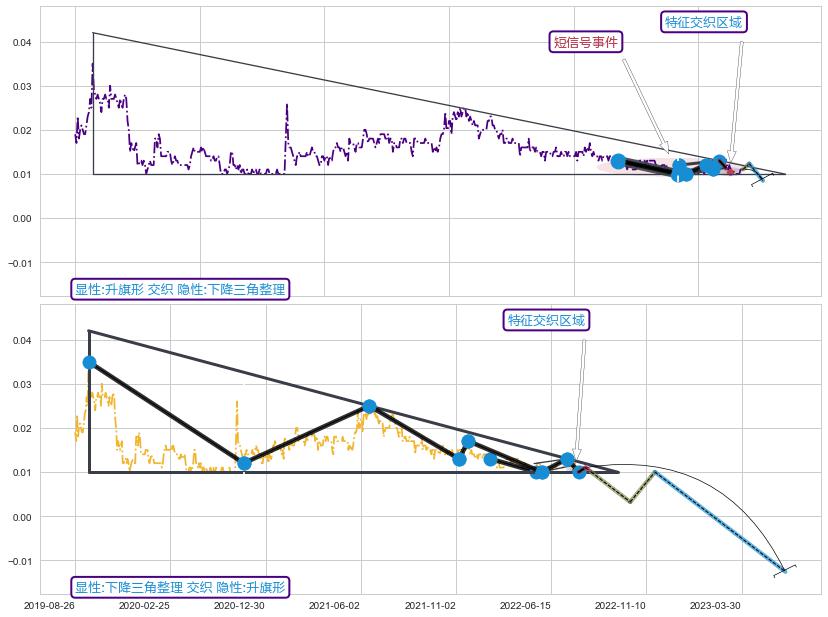Viewport: 828px width, 617px height.
Task: Click the leftmost large blue marker in upper chart
Action: click(618, 161)
